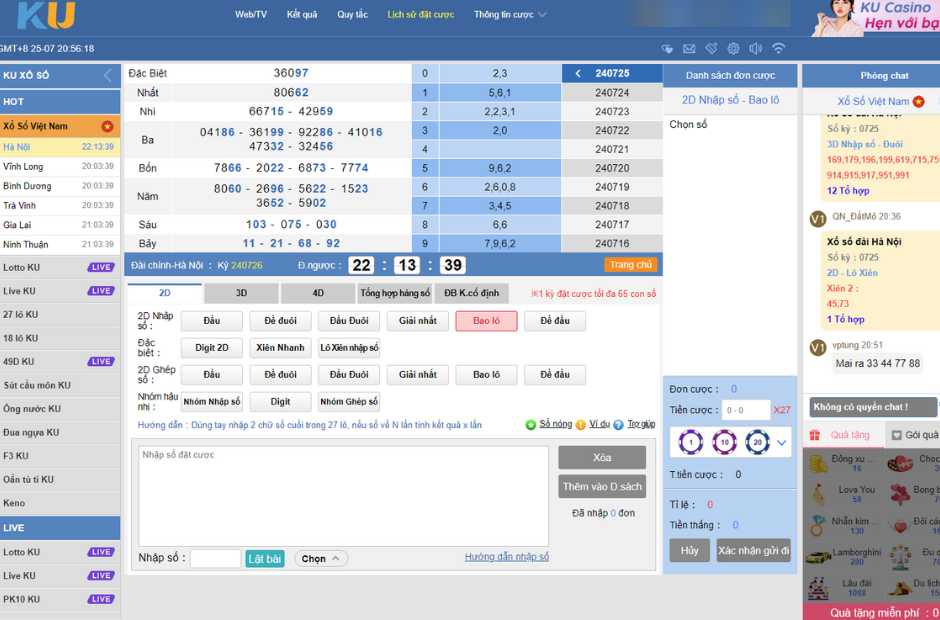Select the 10 betting chip
The height and width of the screenshot is (620, 940).
coord(724,442)
